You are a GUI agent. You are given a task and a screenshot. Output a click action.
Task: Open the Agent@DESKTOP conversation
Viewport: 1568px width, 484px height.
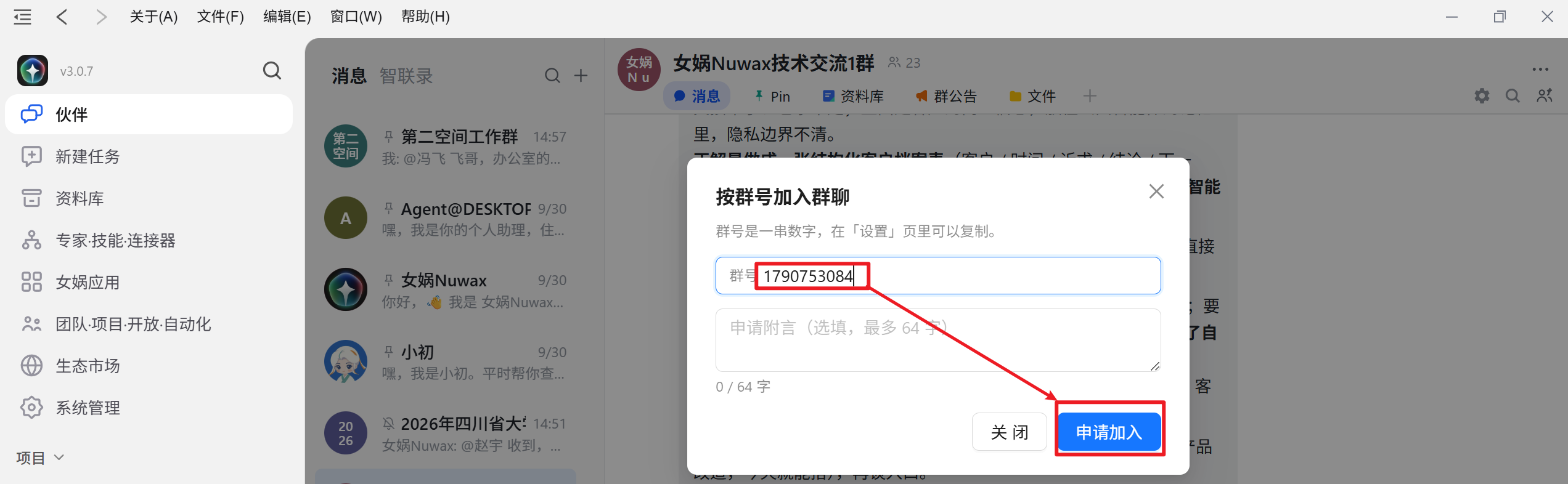[446, 219]
